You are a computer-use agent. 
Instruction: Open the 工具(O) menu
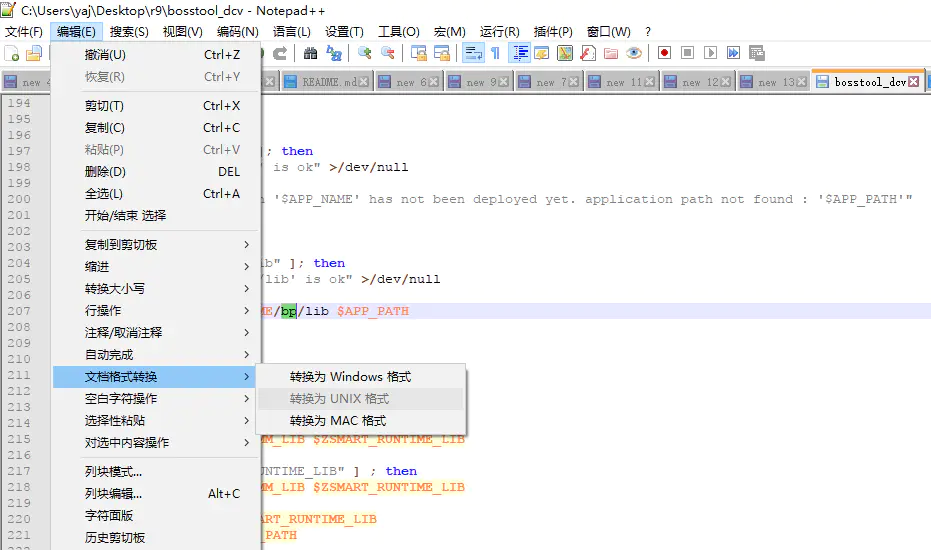point(399,31)
